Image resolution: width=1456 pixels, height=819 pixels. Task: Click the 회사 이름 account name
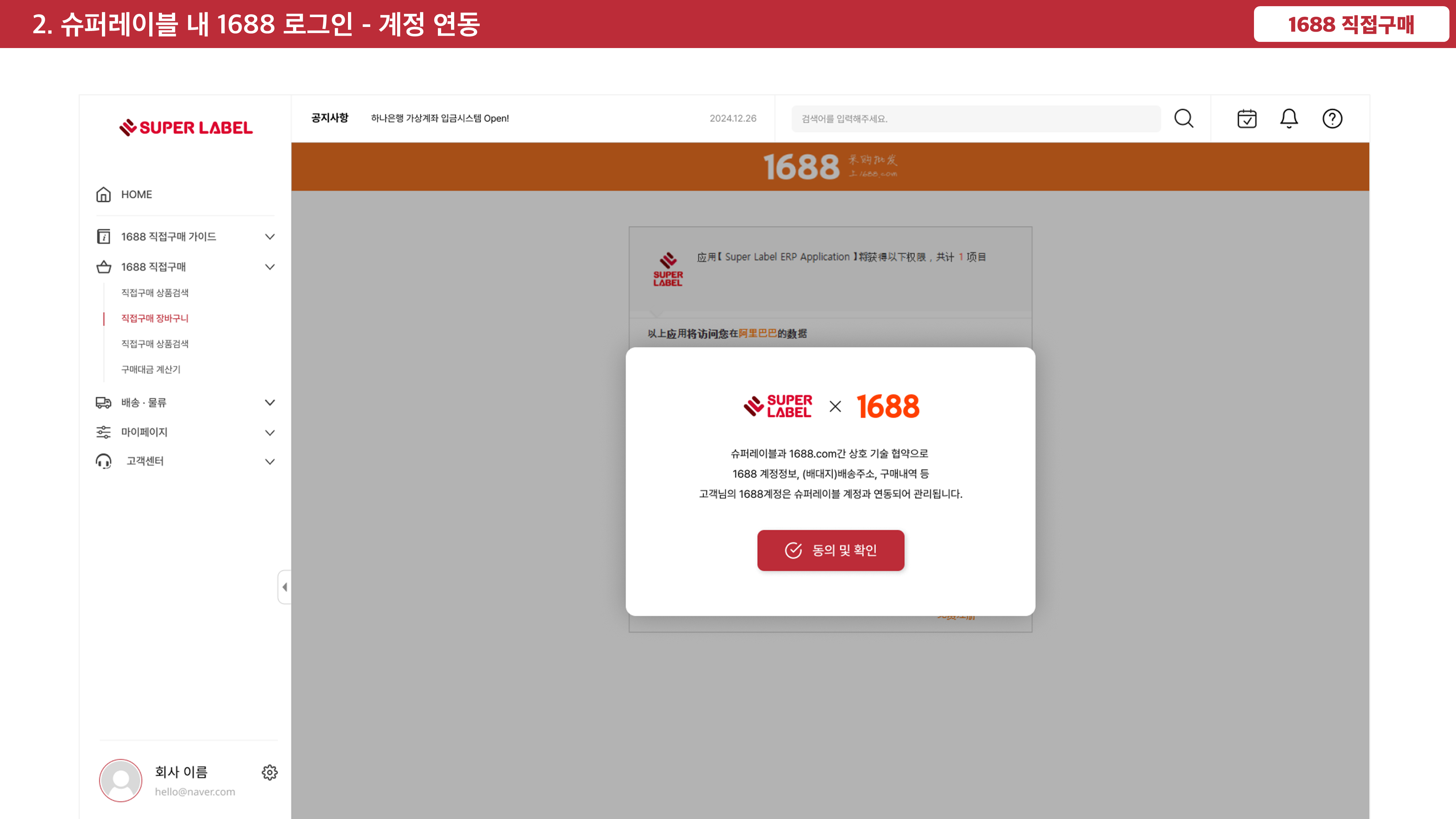click(181, 772)
